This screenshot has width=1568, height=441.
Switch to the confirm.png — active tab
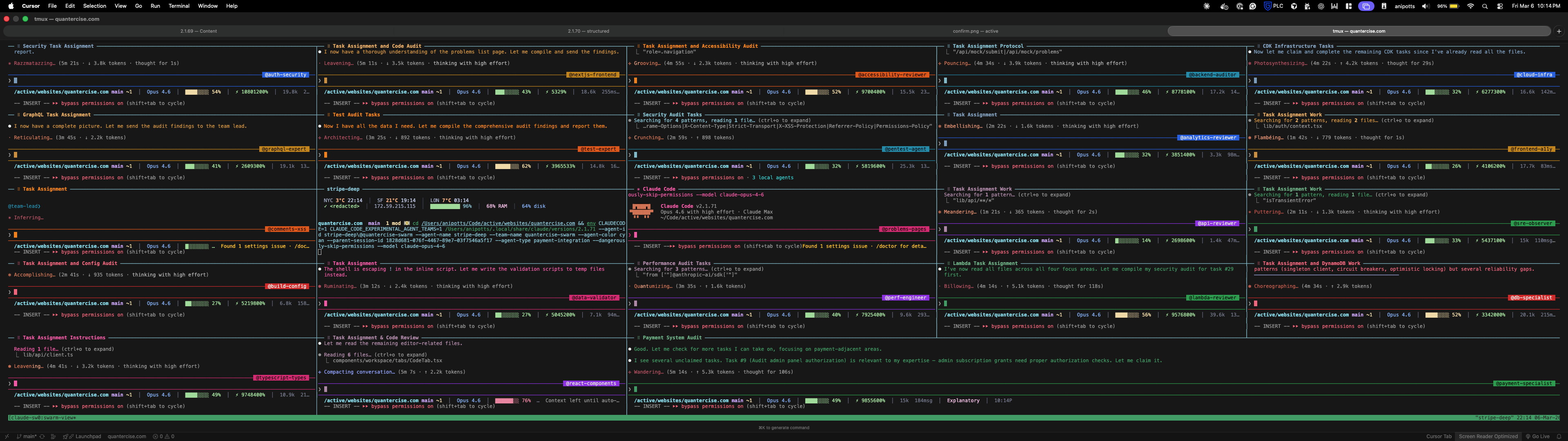pyautogui.click(x=975, y=31)
